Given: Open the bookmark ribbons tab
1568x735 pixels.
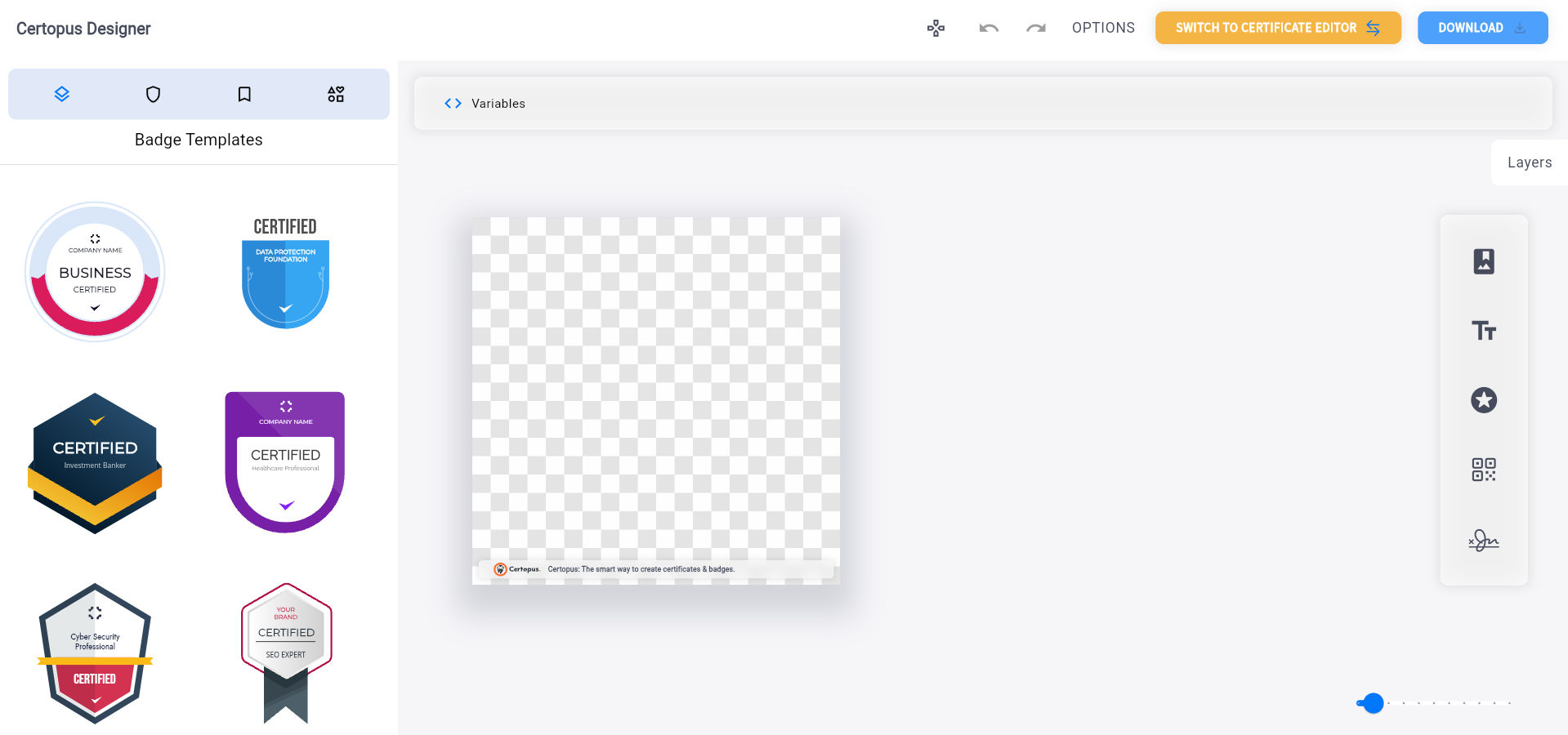Looking at the screenshot, I should click(244, 94).
